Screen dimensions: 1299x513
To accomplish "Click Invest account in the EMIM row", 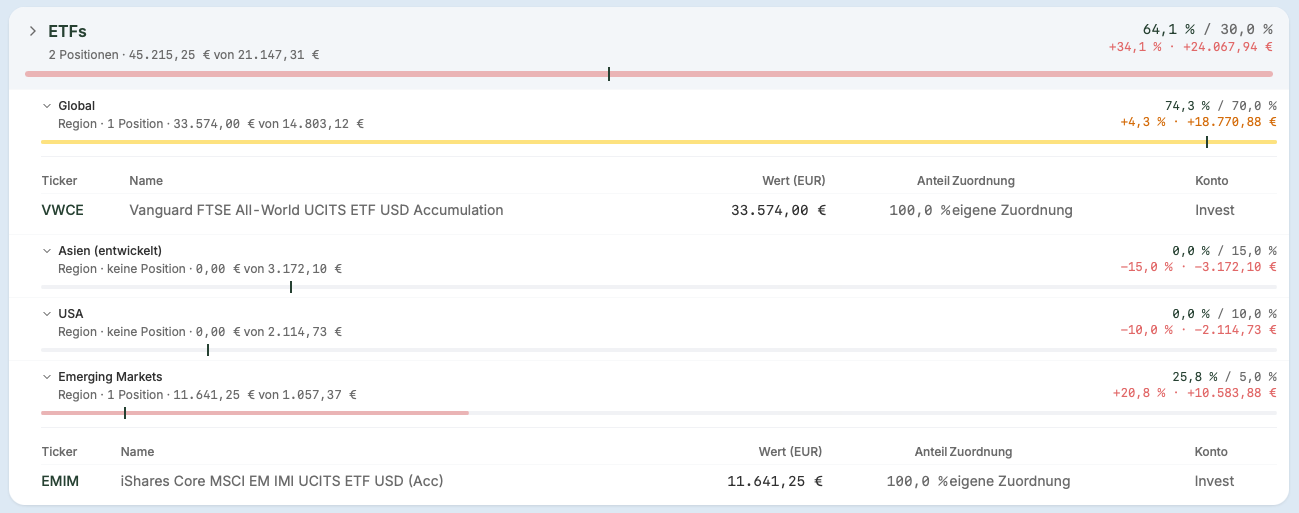I will [x=1215, y=481].
